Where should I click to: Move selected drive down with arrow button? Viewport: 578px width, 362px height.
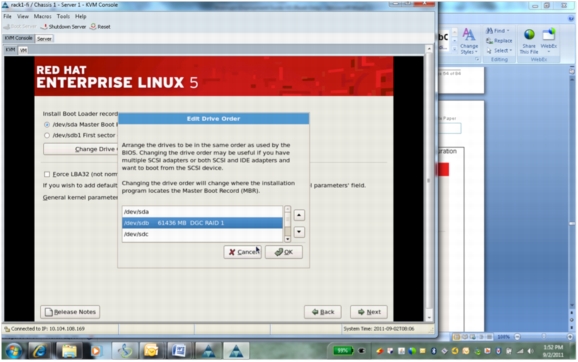click(299, 232)
